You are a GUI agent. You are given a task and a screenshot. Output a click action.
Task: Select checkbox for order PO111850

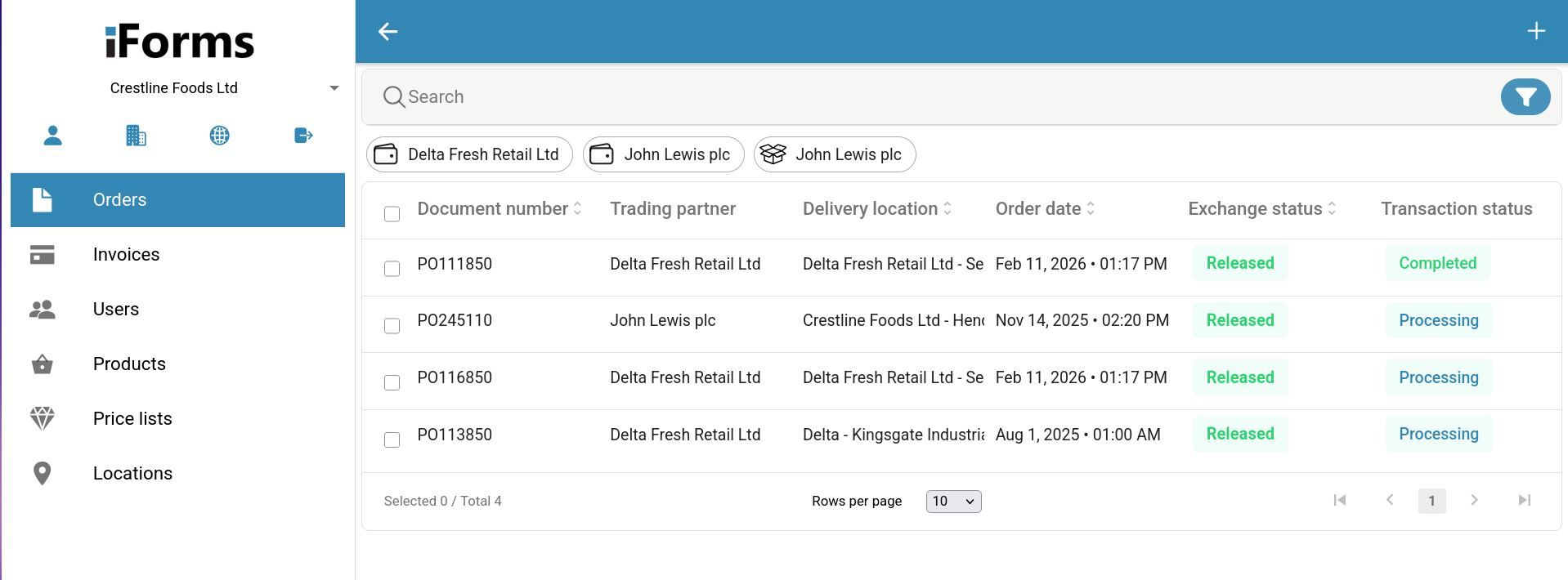click(392, 269)
